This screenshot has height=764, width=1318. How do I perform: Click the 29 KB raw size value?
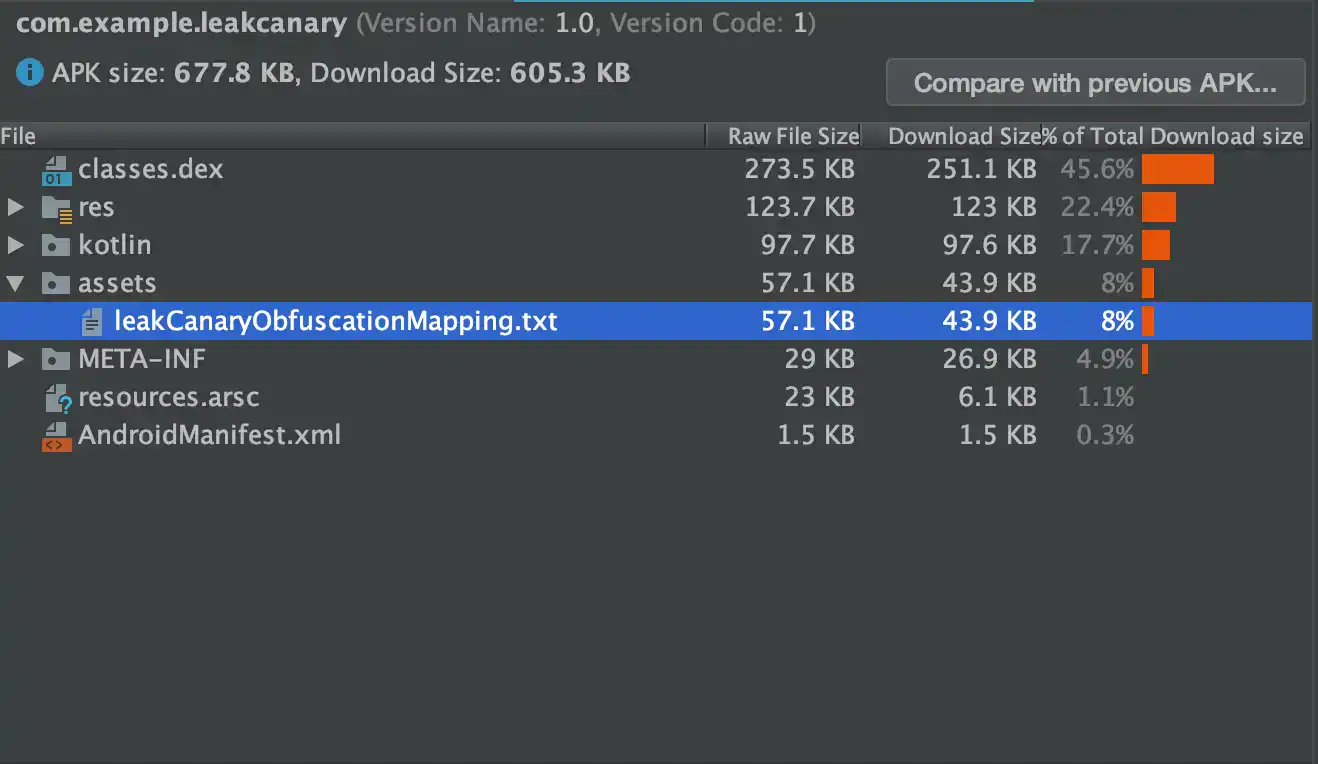pyautogui.click(x=819, y=359)
